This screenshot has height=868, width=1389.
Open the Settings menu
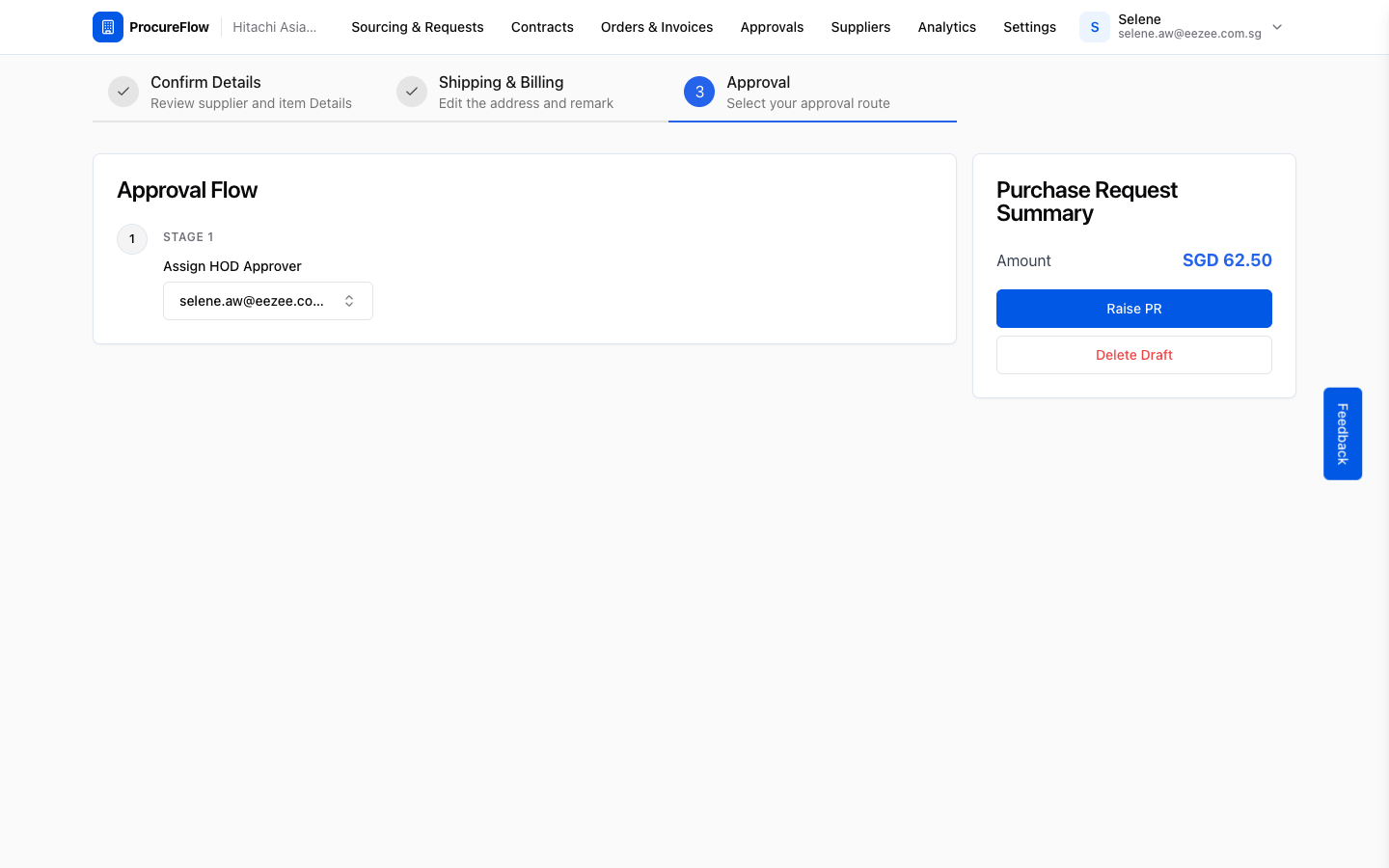click(1029, 27)
